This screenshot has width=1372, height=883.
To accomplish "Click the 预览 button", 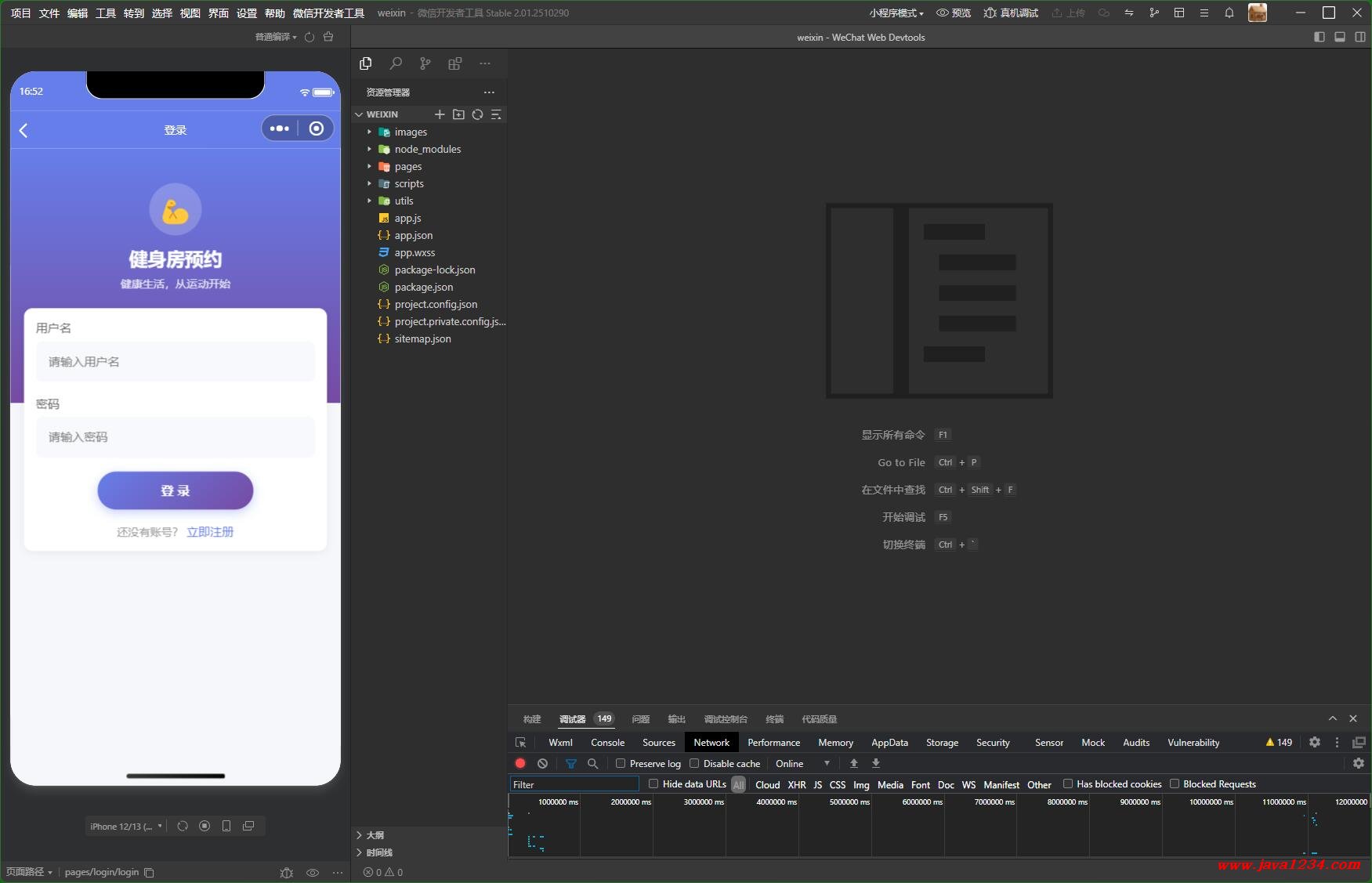I will [x=954, y=13].
